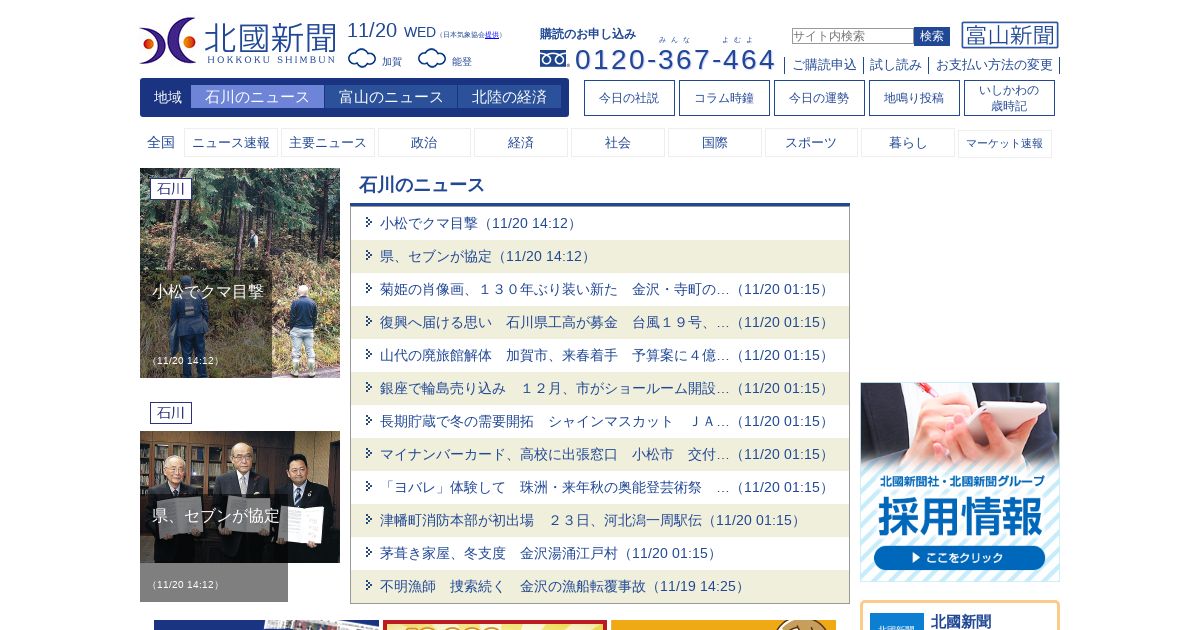Open the 試し読み trial reading link
1200x630 pixels.
pos(895,65)
